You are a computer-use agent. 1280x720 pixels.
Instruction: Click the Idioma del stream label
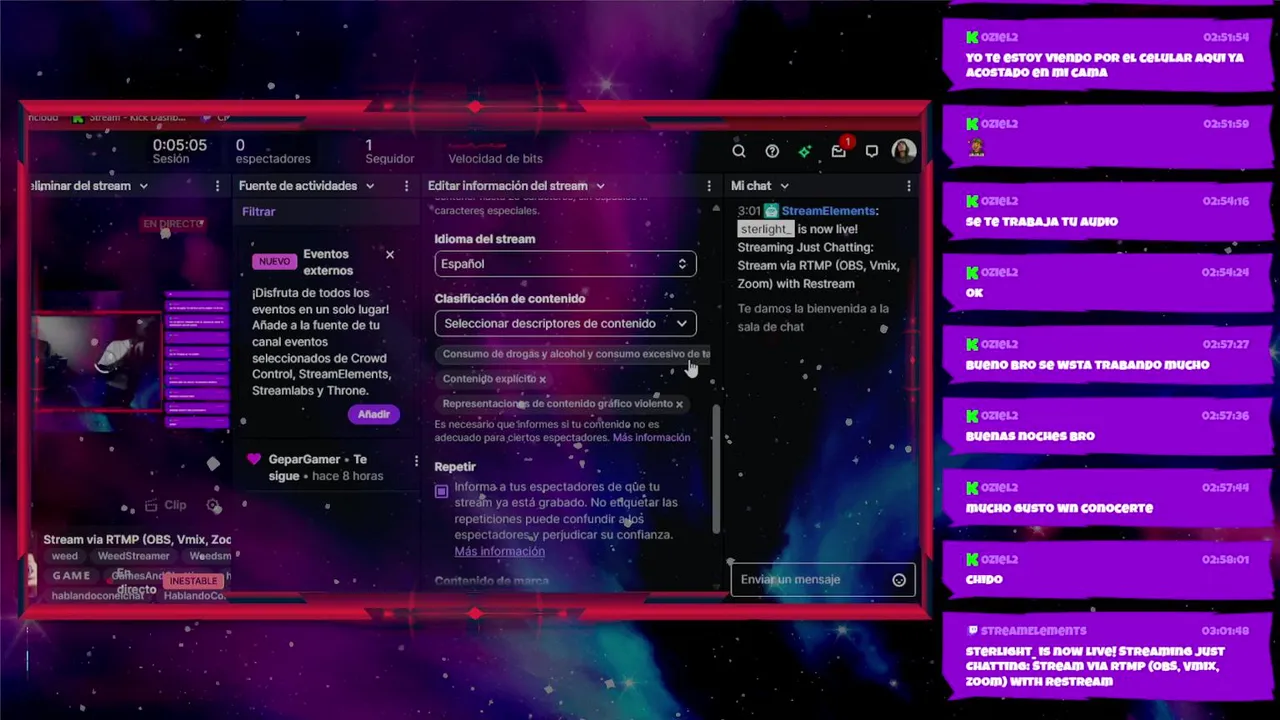tap(485, 239)
